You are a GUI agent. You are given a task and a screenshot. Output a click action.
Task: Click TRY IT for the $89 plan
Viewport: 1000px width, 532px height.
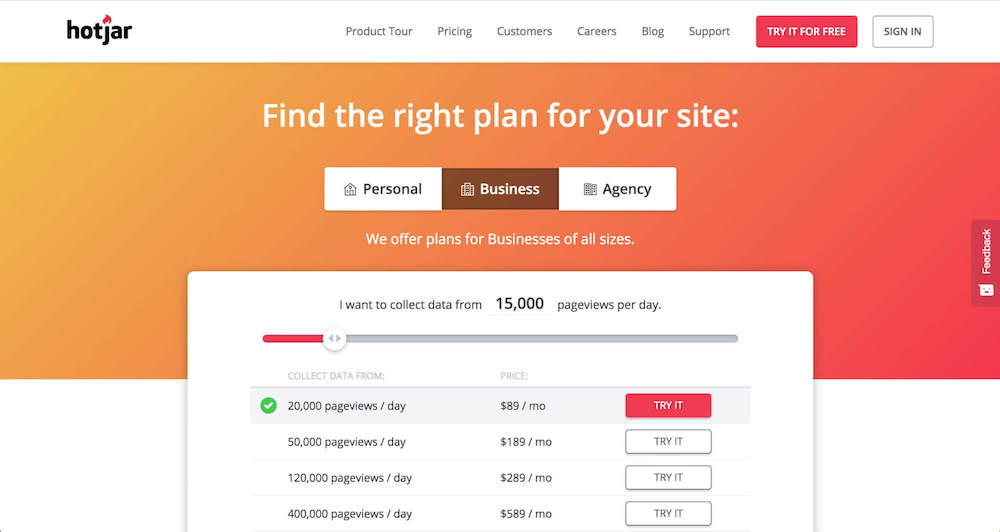click(x=668, y=406)
